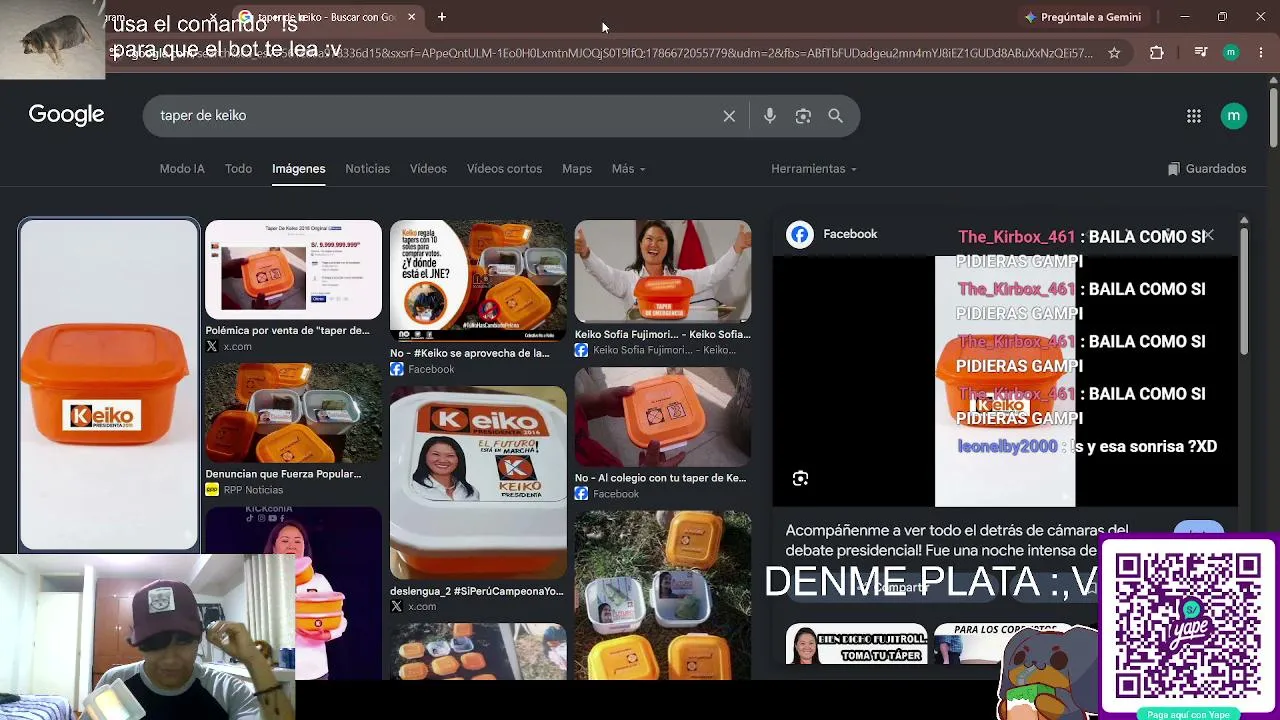Open a new browser tab
This screenshot has height=720, width=1280.
442,17
